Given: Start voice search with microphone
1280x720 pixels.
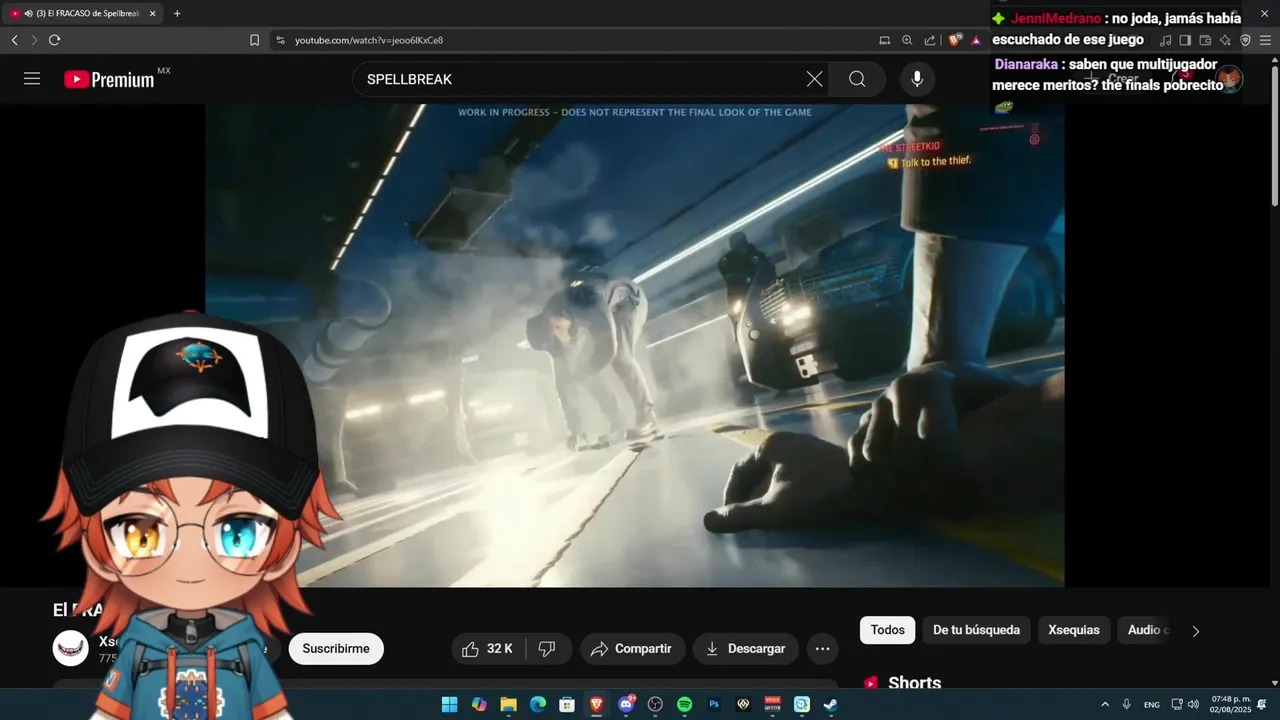Looking at the screenshot, I should 917,79.
